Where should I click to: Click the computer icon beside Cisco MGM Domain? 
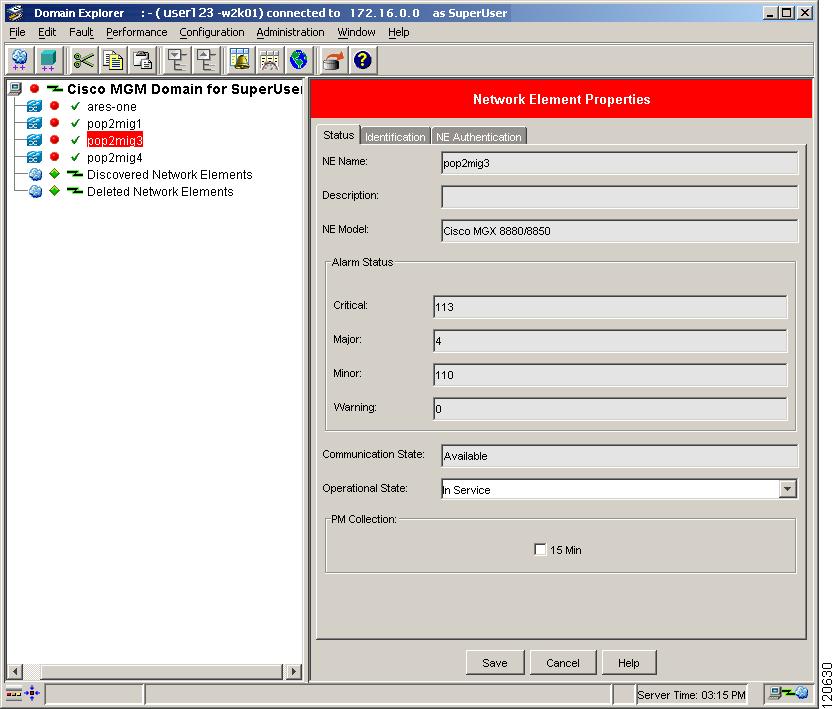(15, 88)
